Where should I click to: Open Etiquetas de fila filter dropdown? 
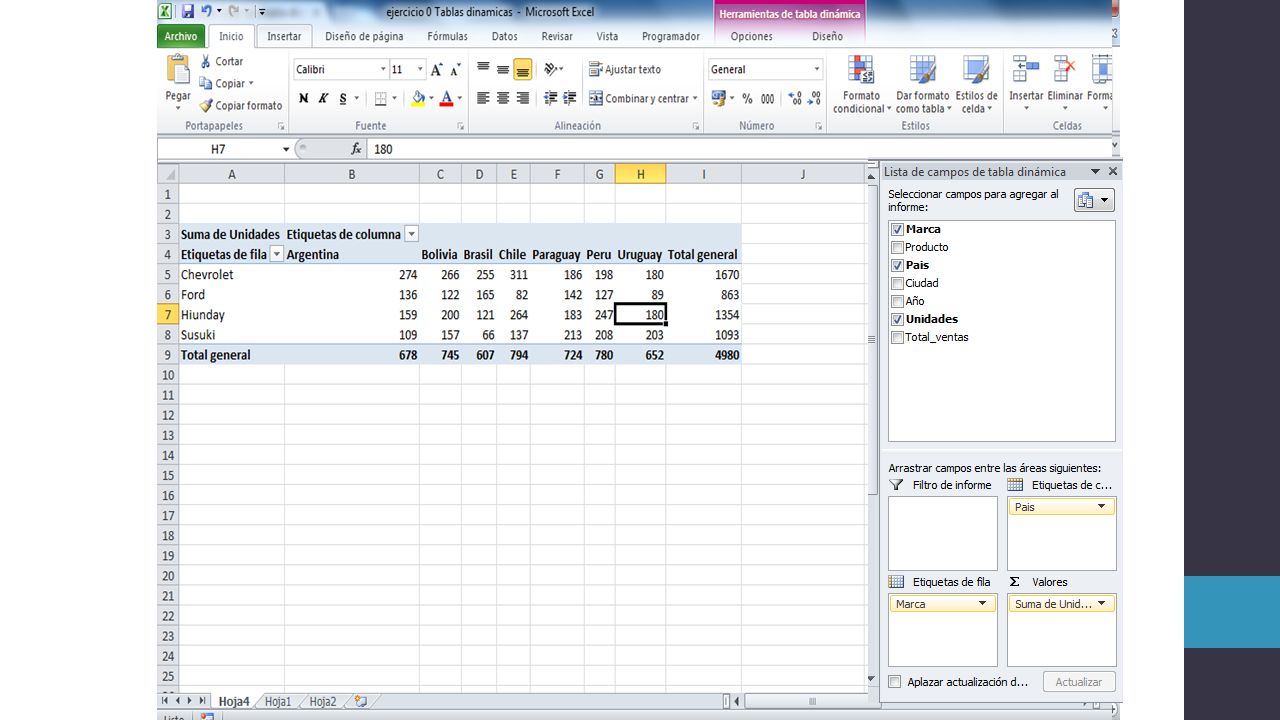(277, 254)
